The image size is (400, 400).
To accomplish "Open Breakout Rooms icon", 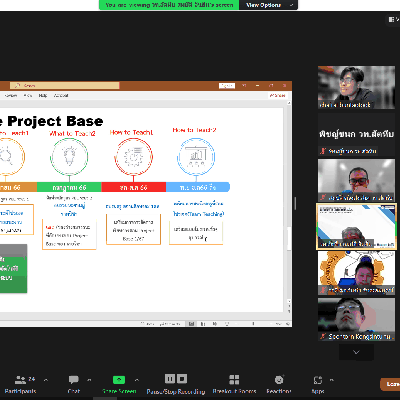I will (x=234, y=379).
